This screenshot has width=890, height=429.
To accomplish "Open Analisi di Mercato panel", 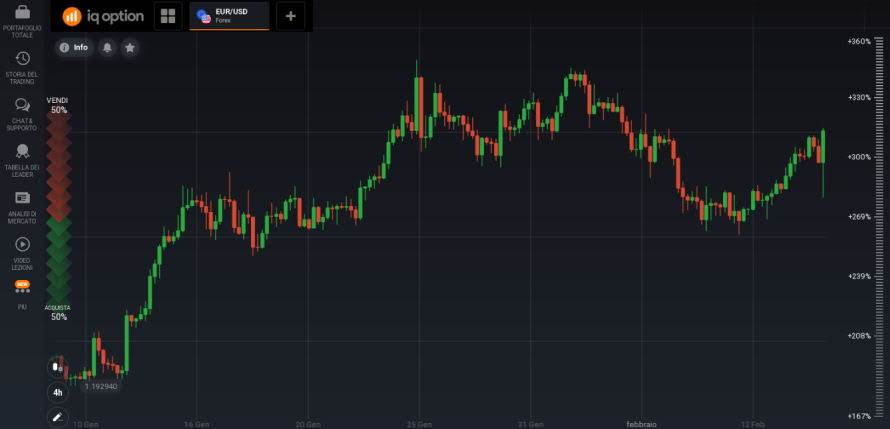I will [23, 205].
